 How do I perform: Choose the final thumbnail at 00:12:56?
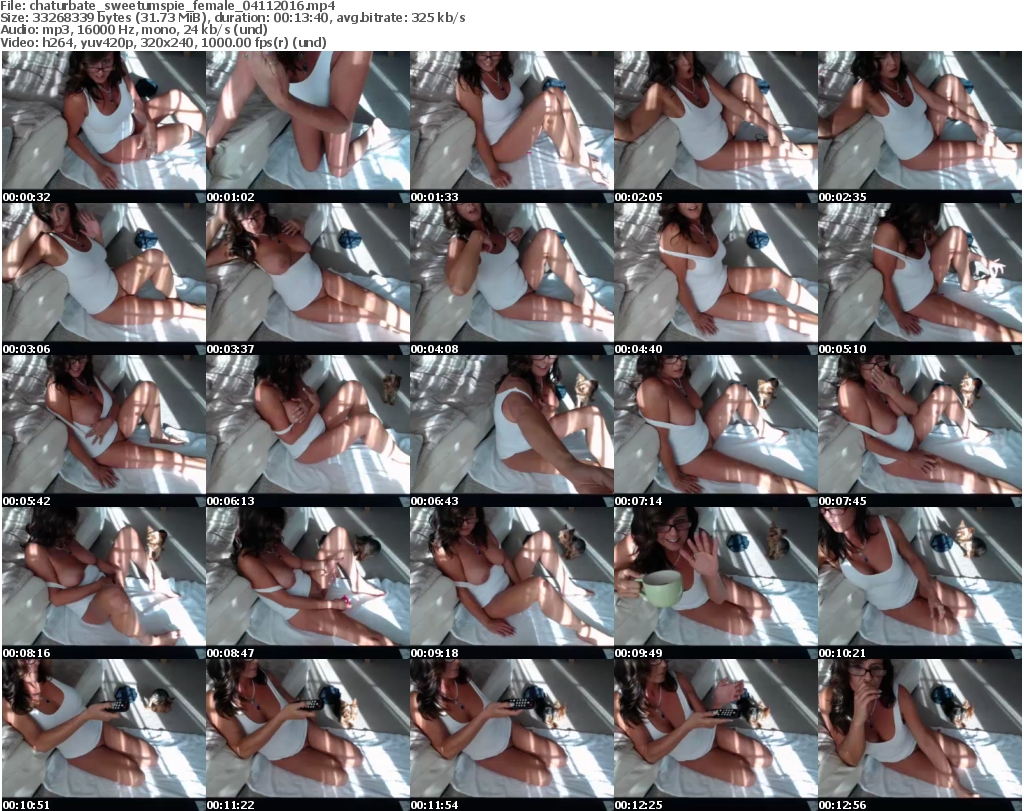pos(920,735)
